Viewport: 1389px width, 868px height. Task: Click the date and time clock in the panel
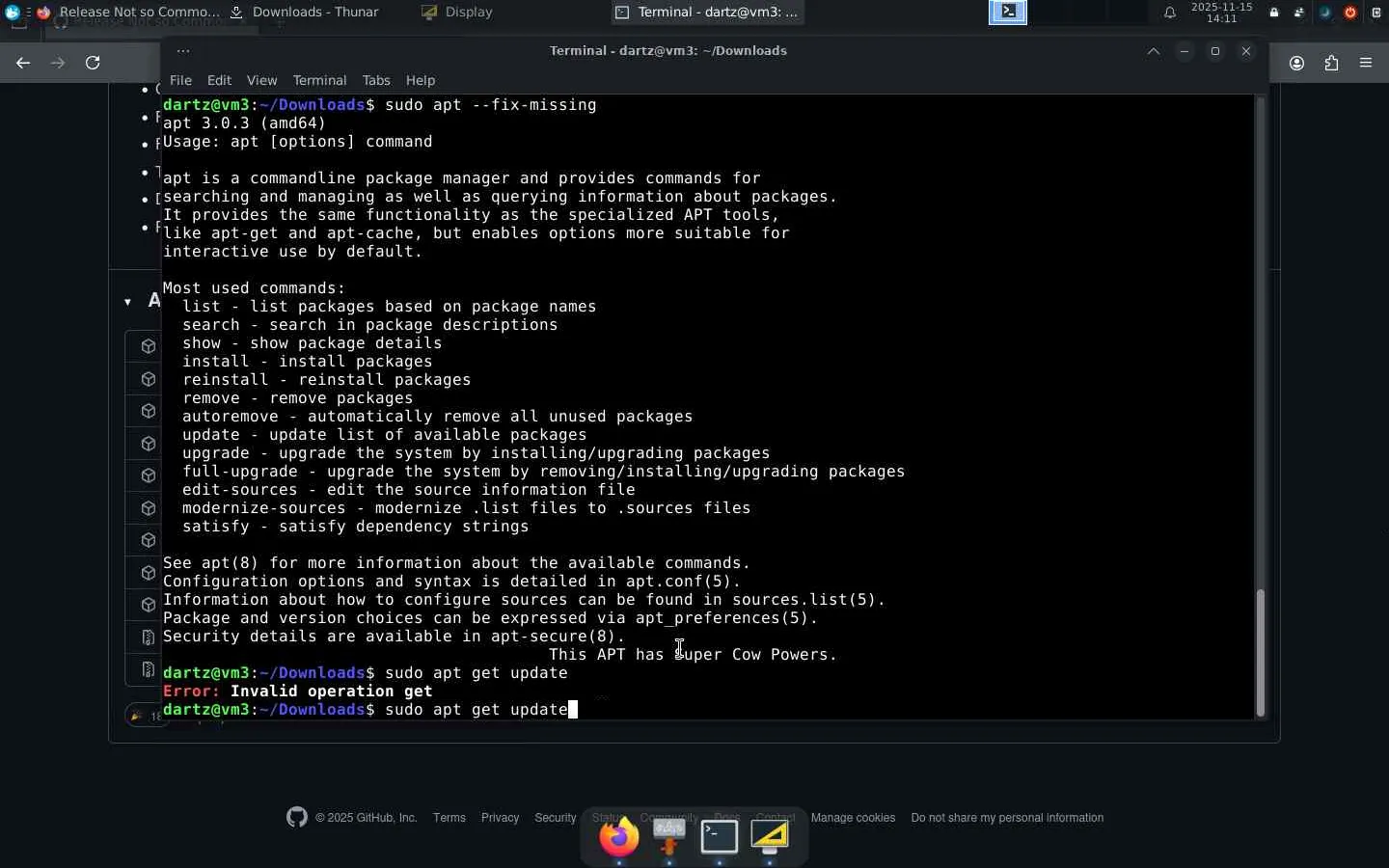click(1222, 13)
